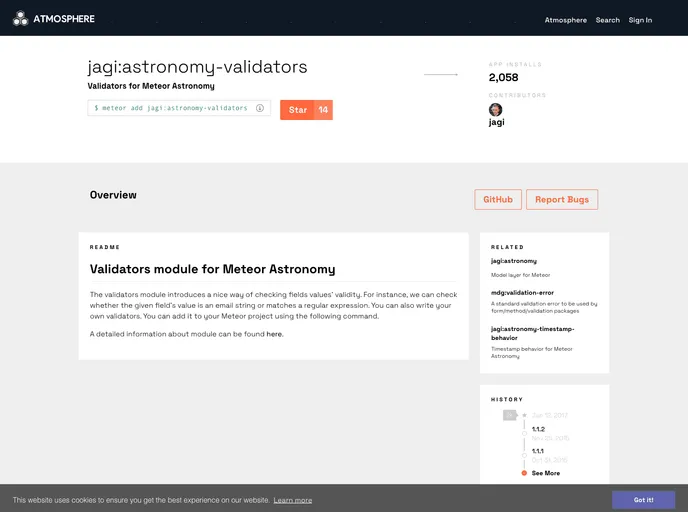This screenshot has height=512, width=688.
Task: Click the jagi contributor name
Action: coord(497,122)
